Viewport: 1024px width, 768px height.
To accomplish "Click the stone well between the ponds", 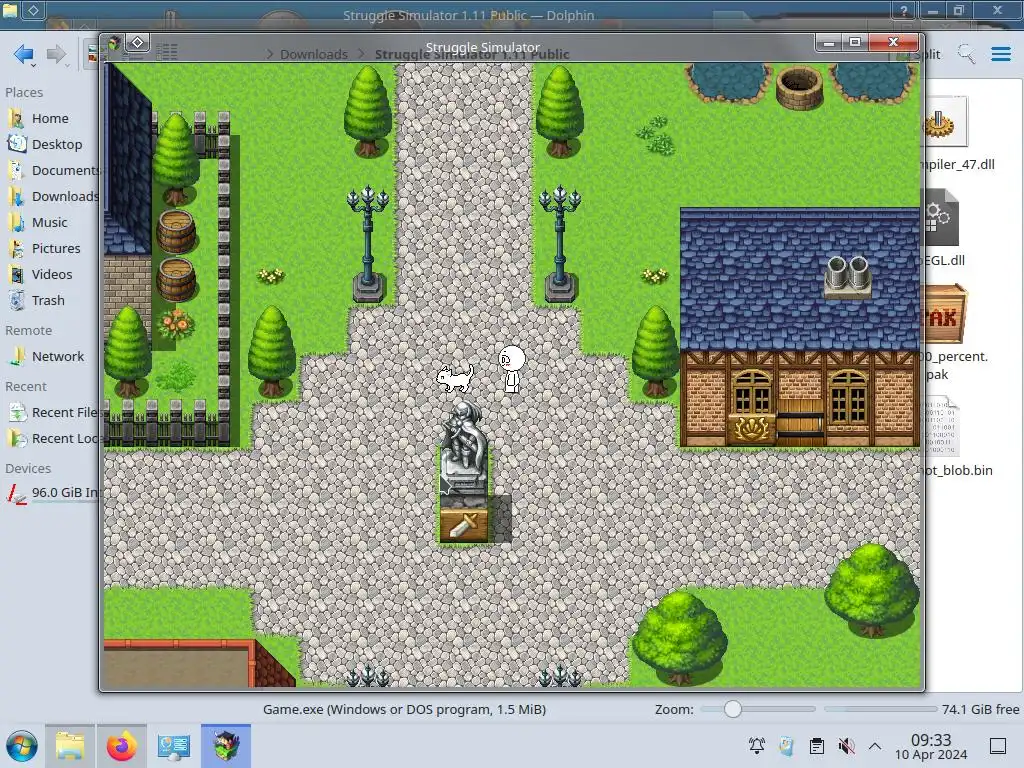I will (799, 88).
